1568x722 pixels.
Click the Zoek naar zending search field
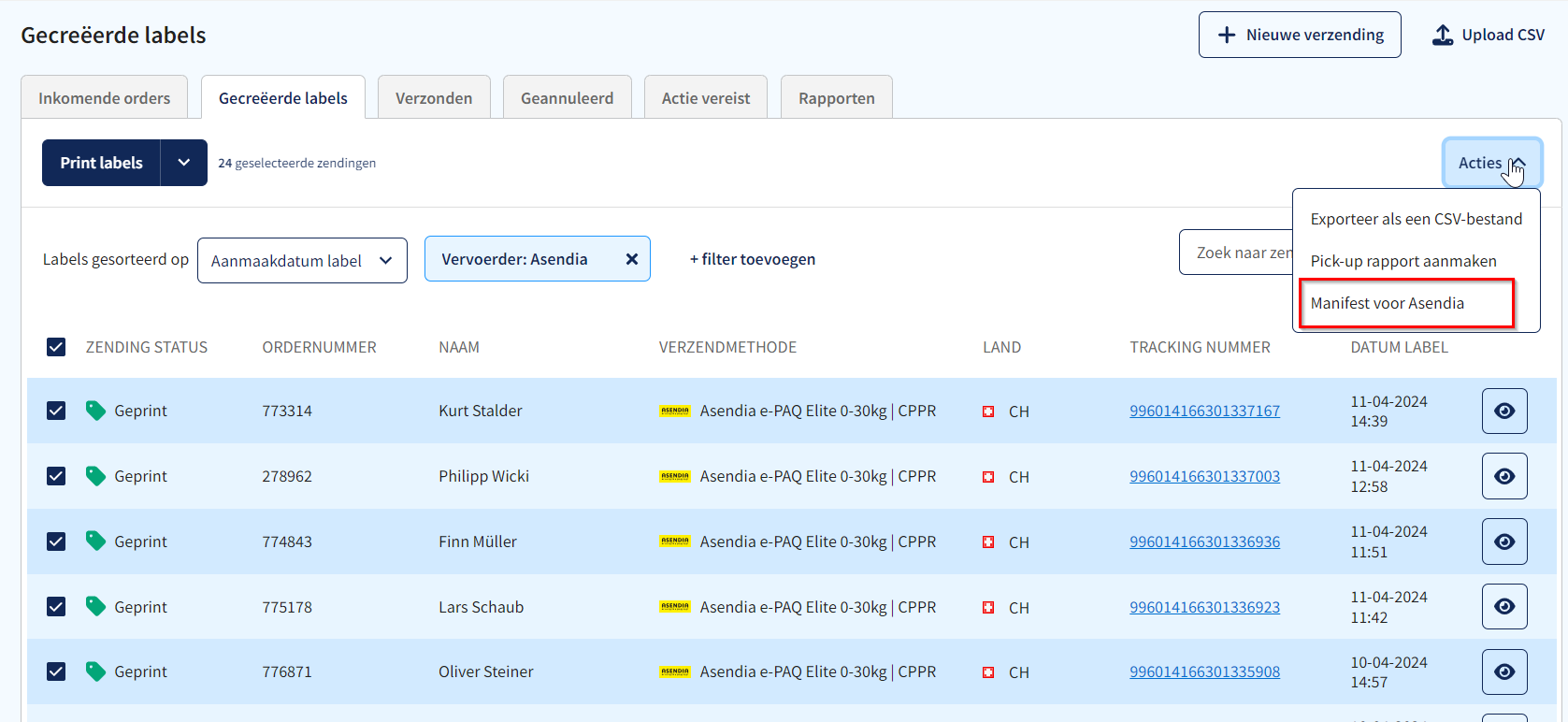[x=1236, y=253]
